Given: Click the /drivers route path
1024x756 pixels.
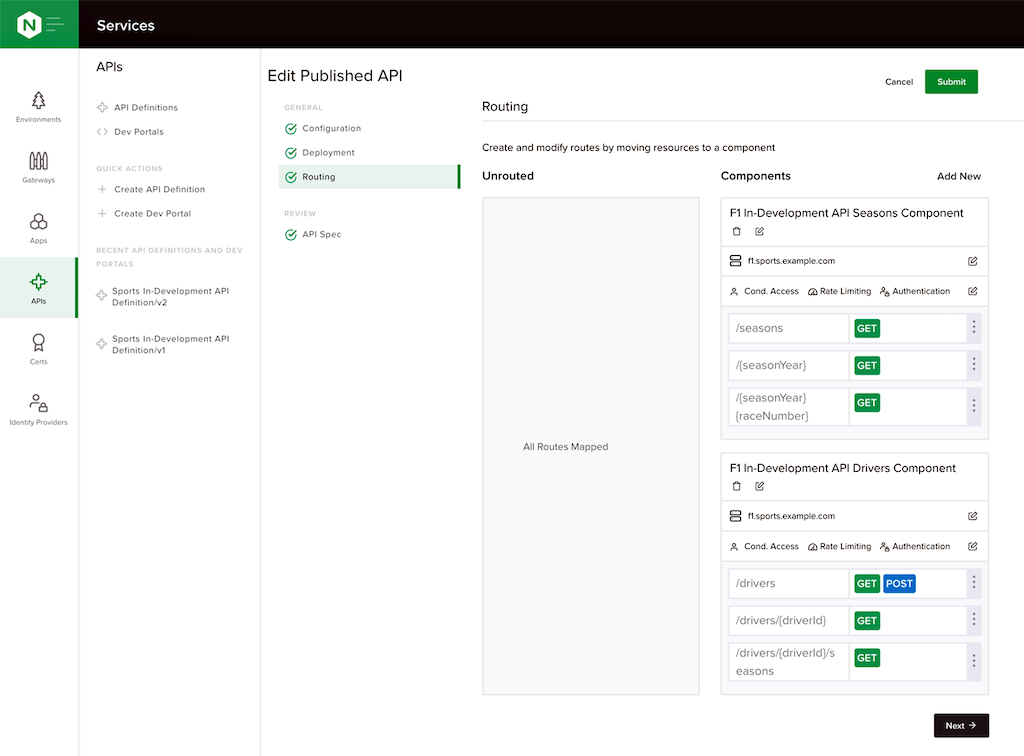Looking at the screenshot, I should point(755,584).
